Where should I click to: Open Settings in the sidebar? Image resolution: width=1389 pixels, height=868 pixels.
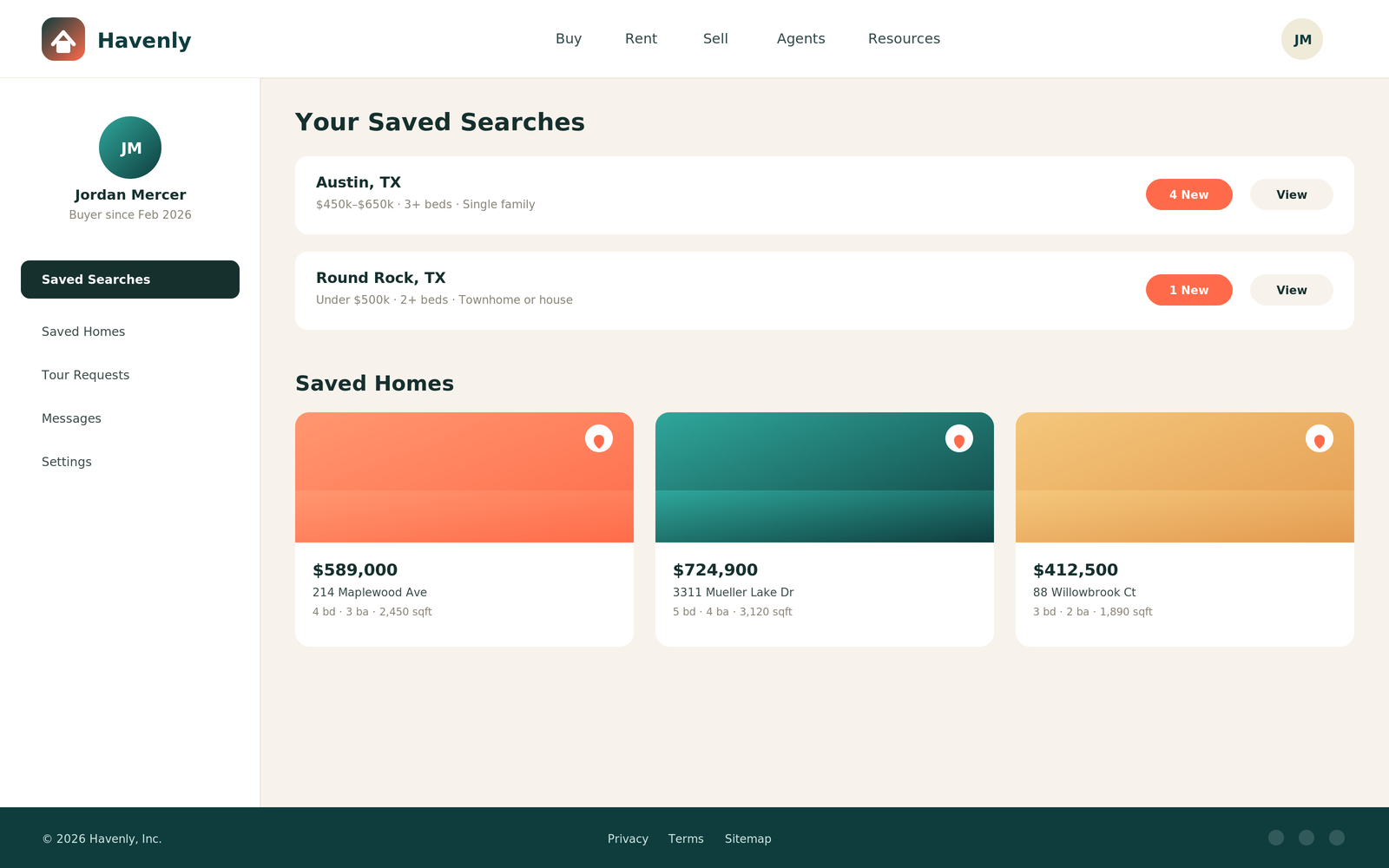click(x=67, y=462)
